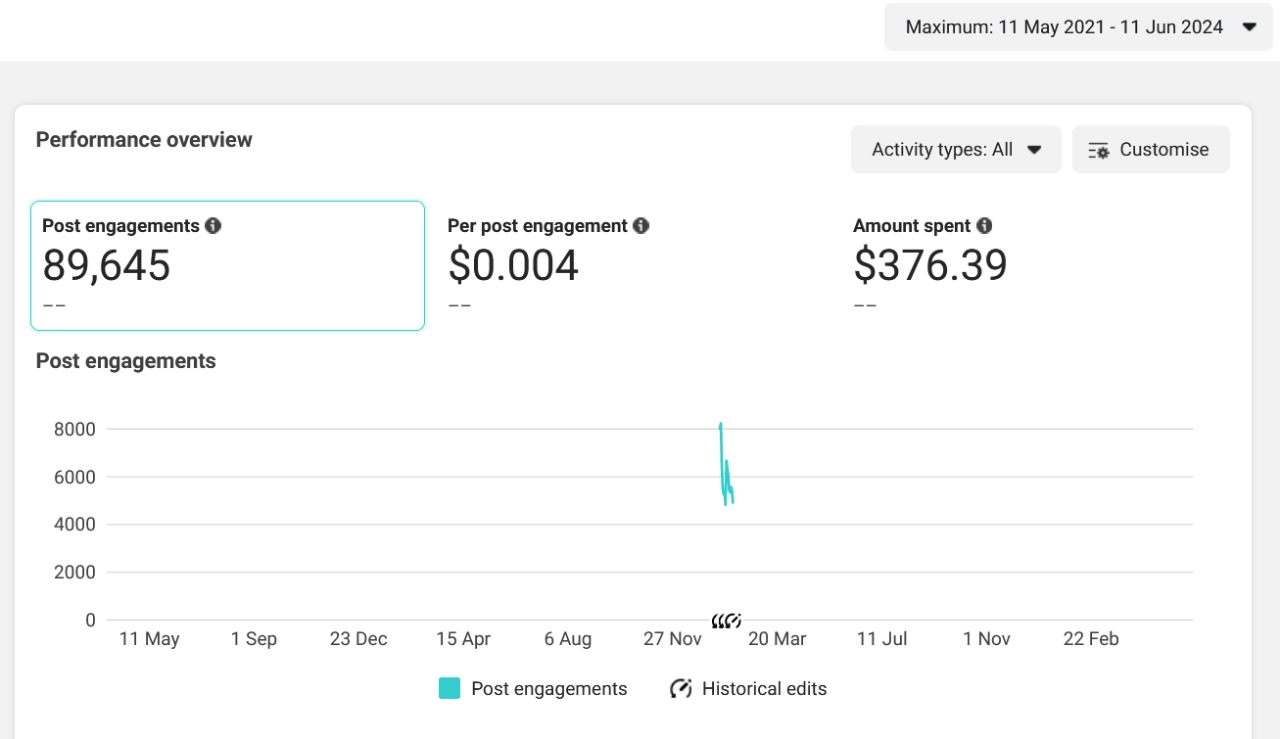Image resolution: width=1280 pixels, height=739 pixels.
Task: Select the Amount spent metric card
Action: point(1038,266)
